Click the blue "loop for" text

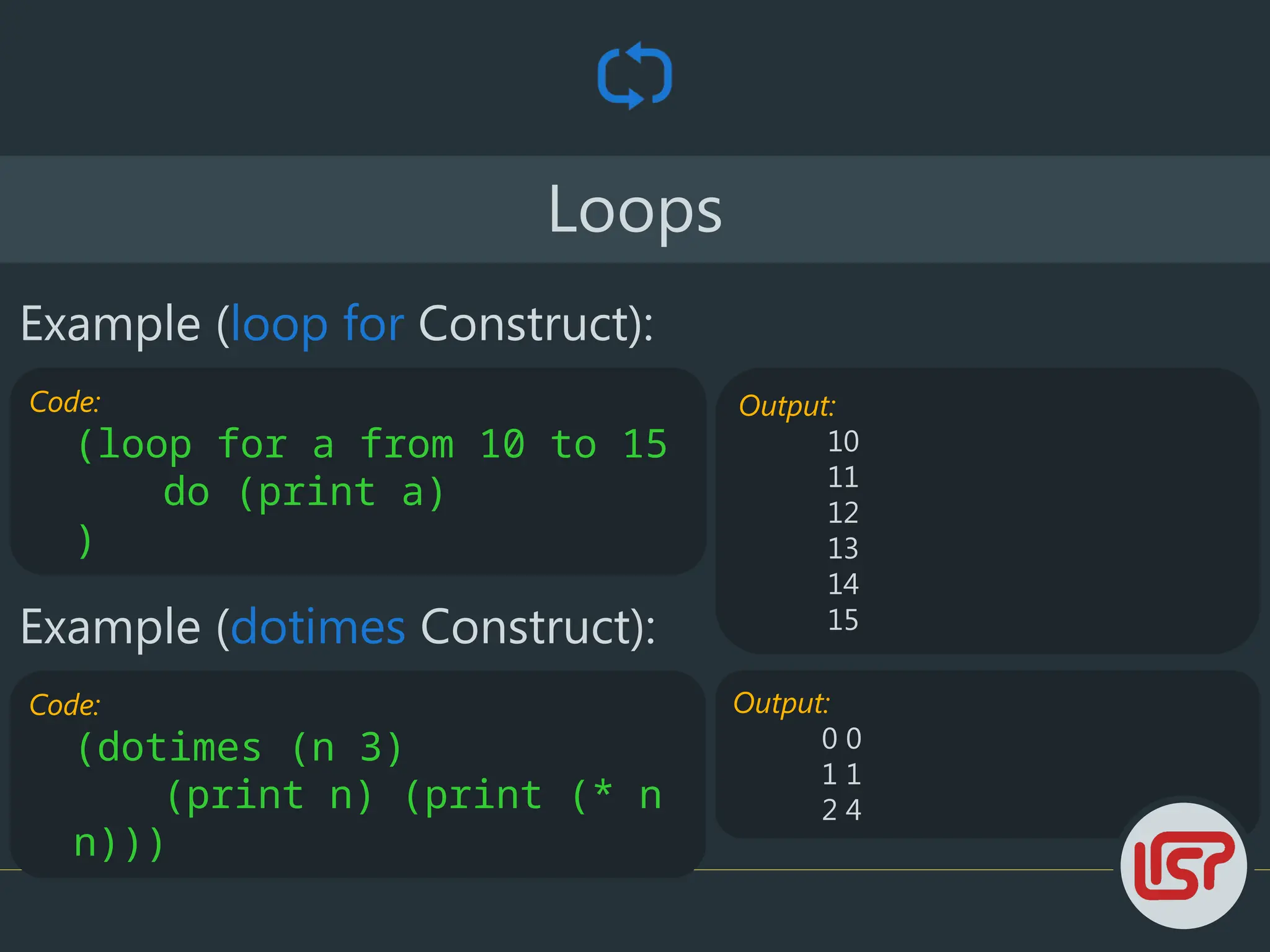tap(317, 324)
